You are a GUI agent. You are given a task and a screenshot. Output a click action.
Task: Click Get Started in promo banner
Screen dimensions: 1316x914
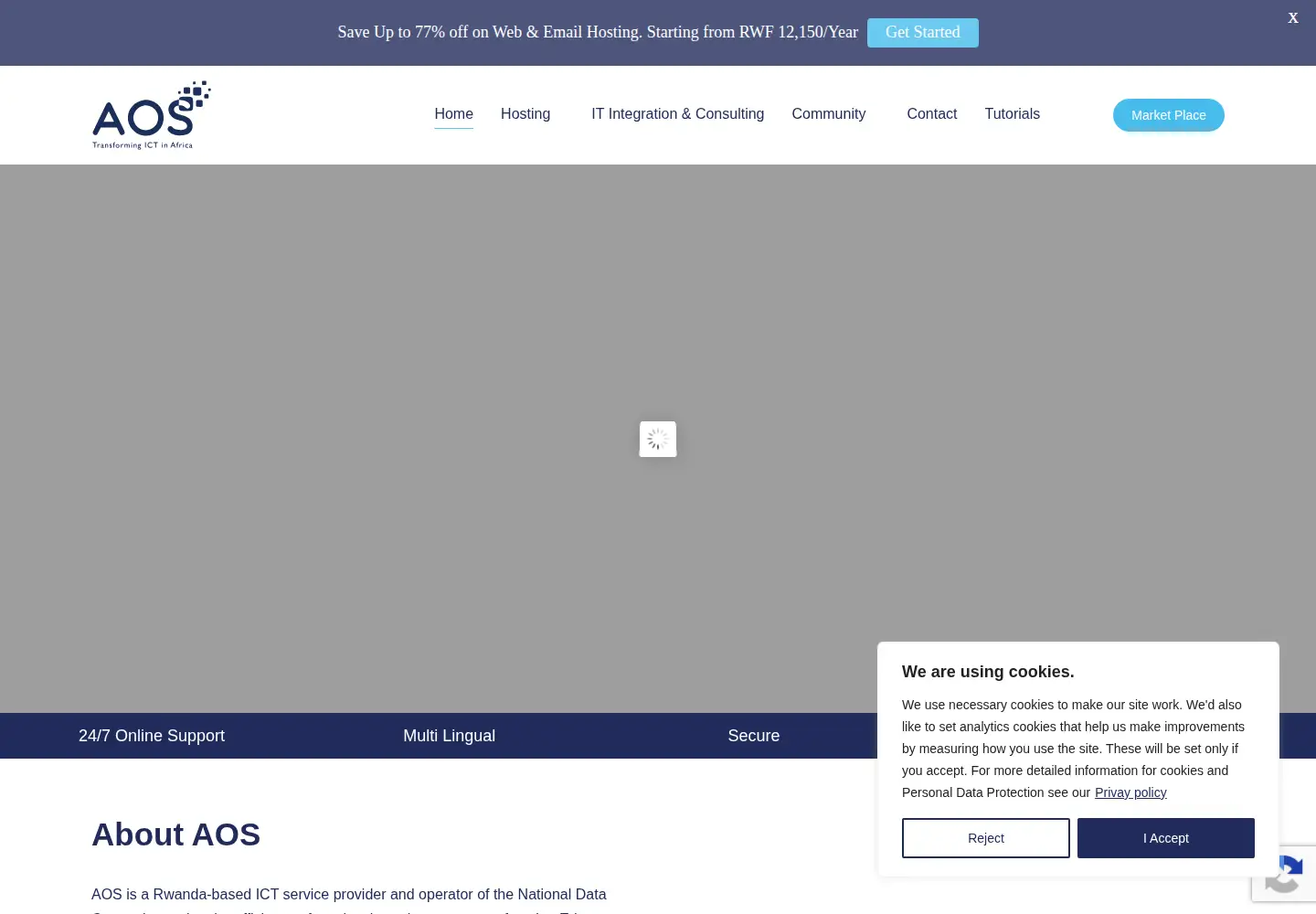[922, 33]
